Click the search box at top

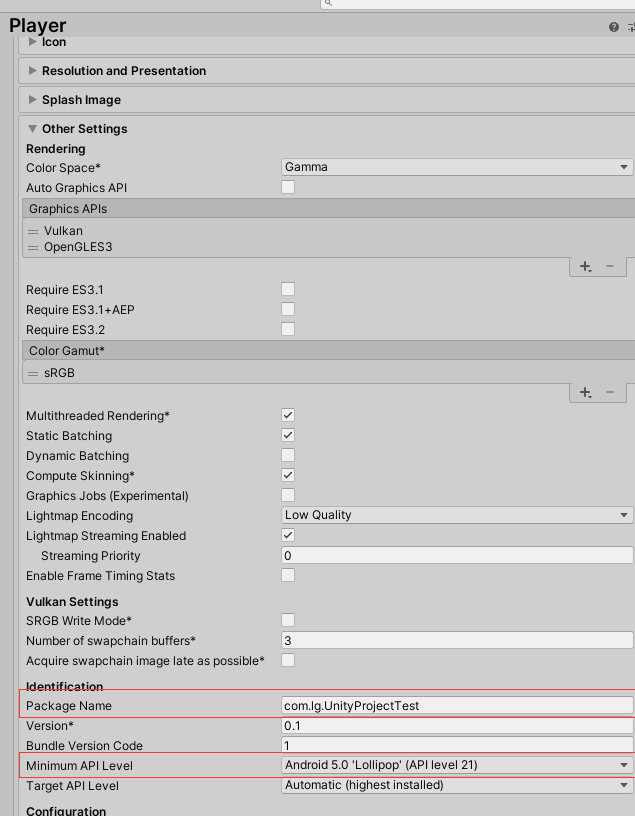(478, 4)
